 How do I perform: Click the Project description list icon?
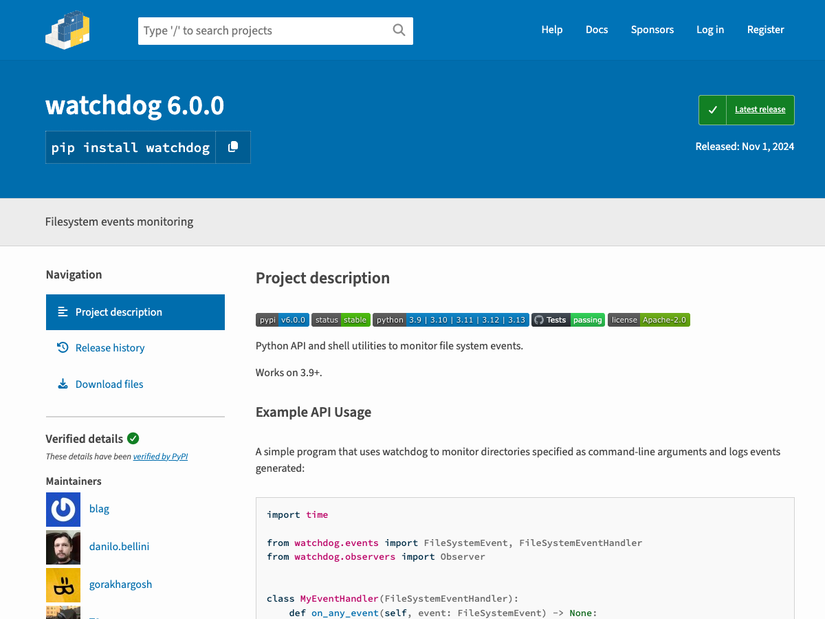pos(63,312)
